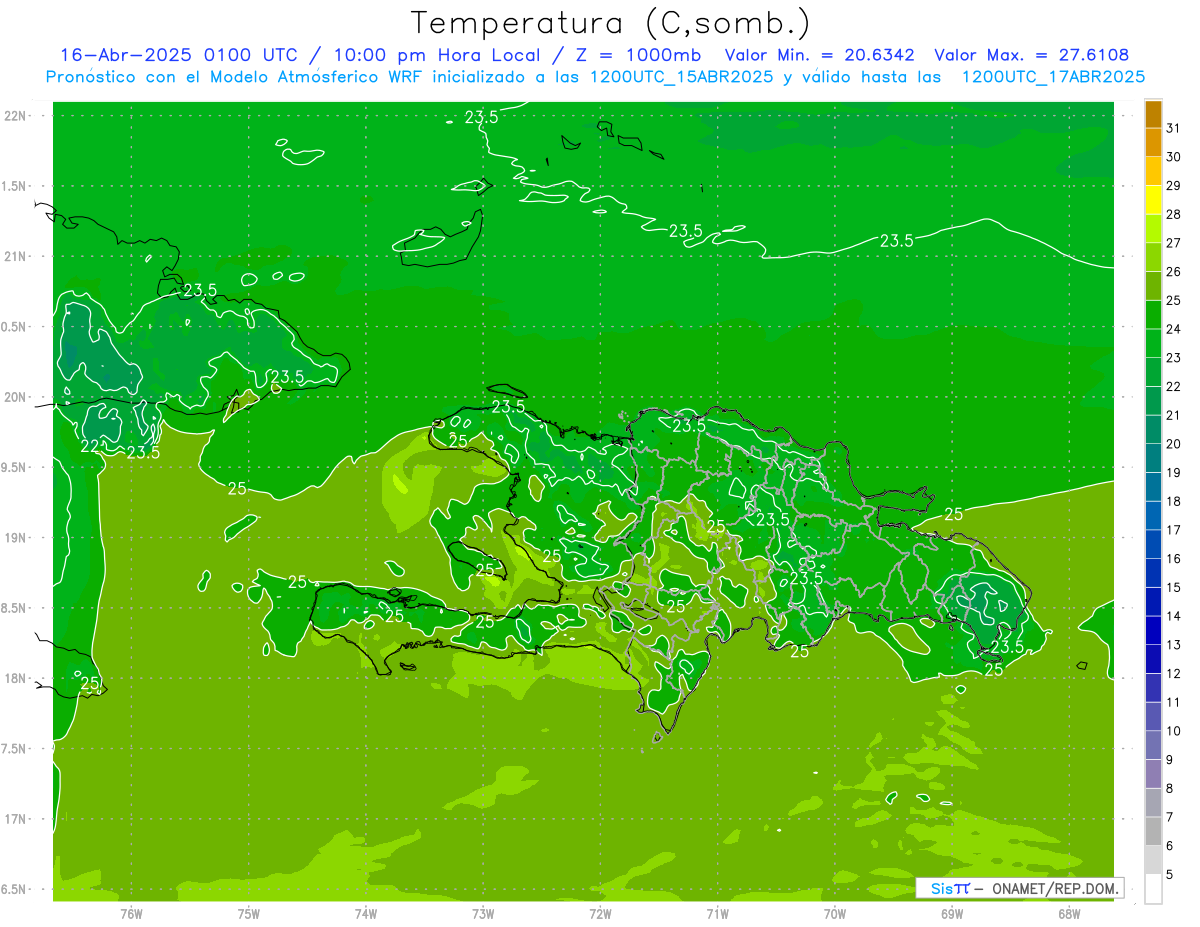The height and width of the screenshot is (927, 1200).
Task: Click the 74W longitude axis label
Action: point(366,914)
